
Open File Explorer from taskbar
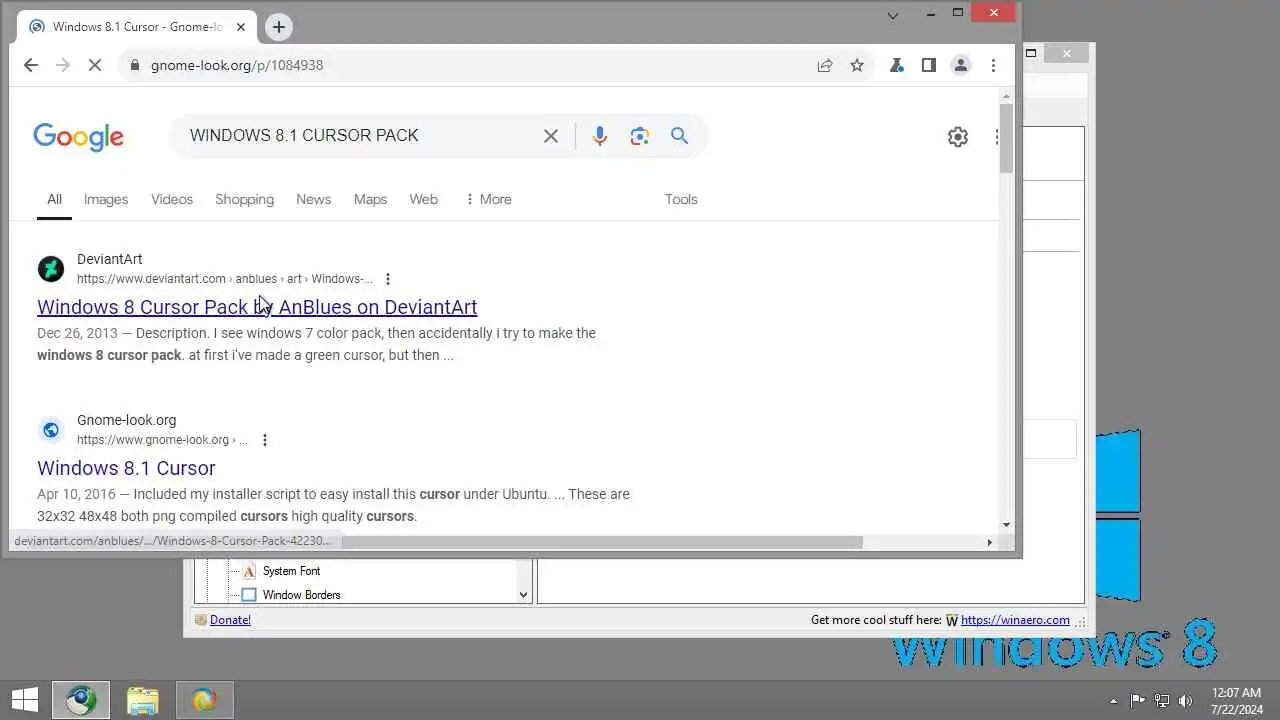[142, 700]
